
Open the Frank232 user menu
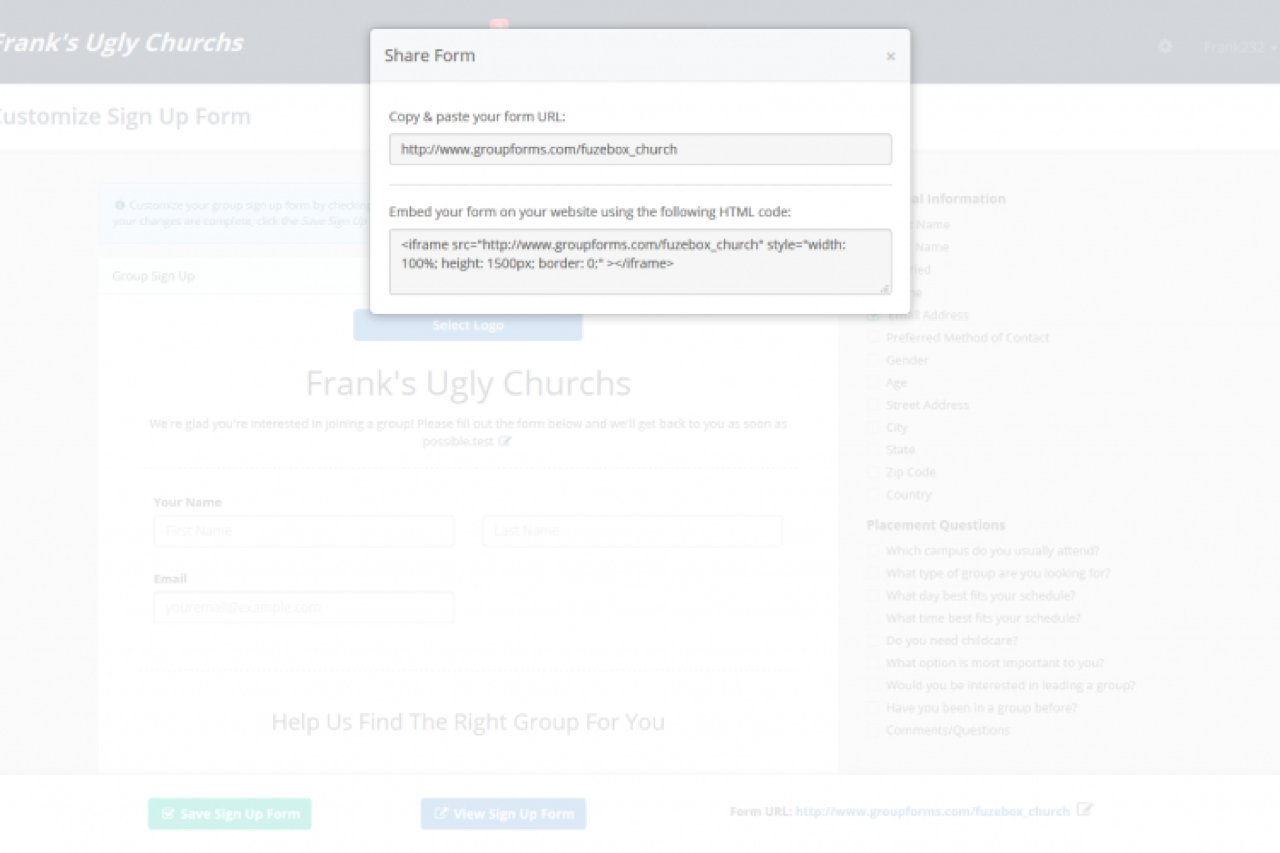coord(1239,47)
